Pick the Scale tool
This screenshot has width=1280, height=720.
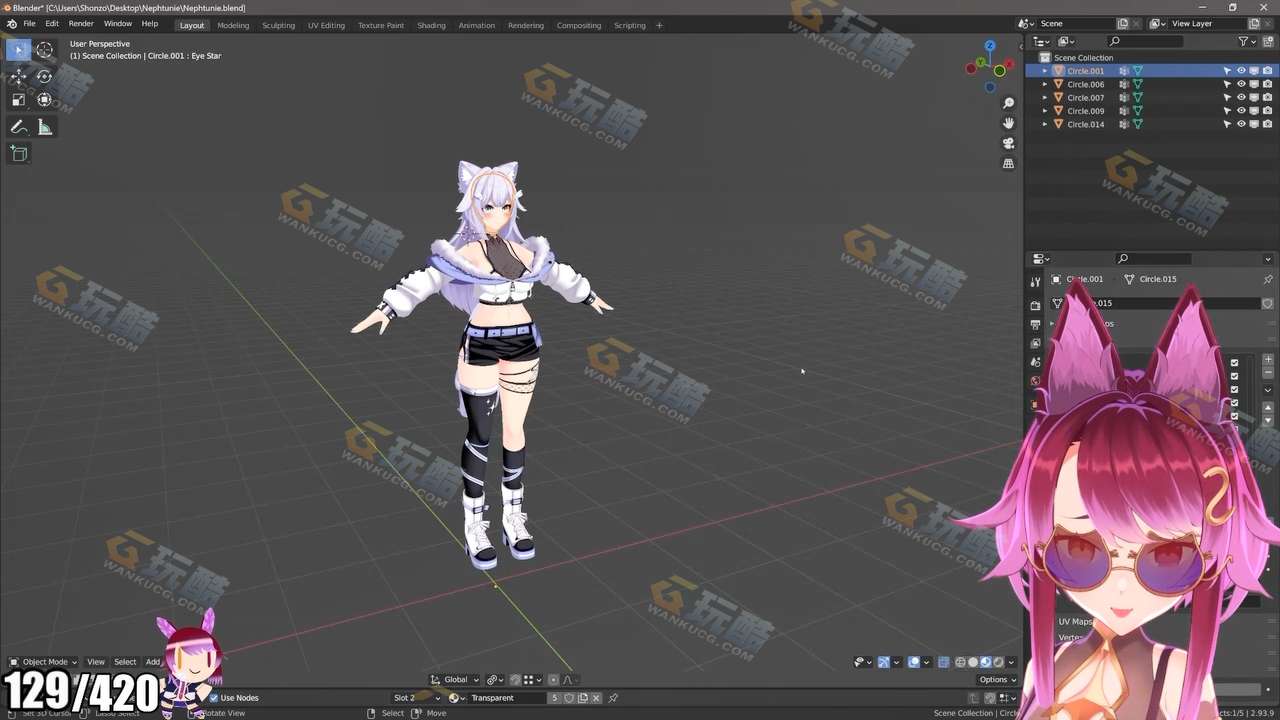coord(18,99)
